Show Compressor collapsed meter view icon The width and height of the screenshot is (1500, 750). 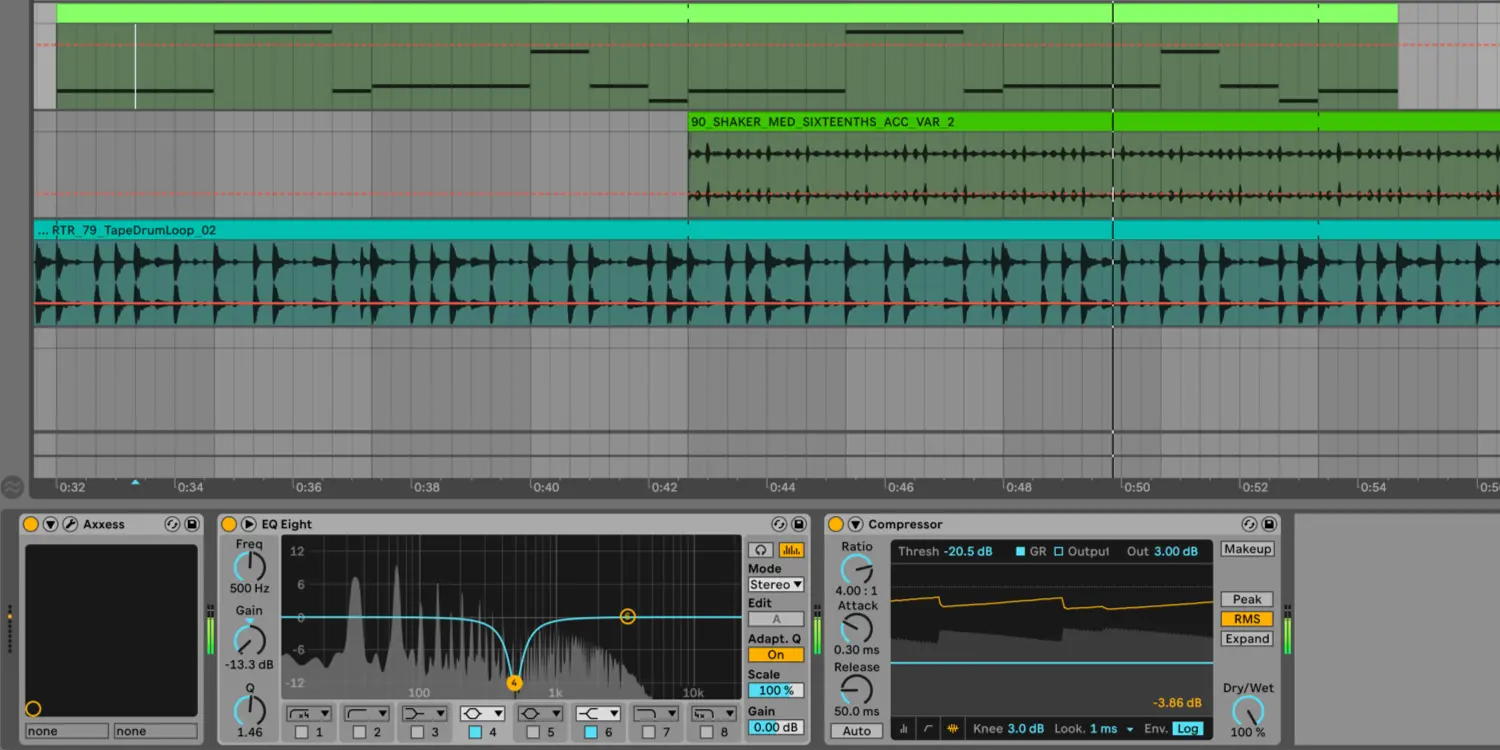pyautogui.click(x=904, y=729)
